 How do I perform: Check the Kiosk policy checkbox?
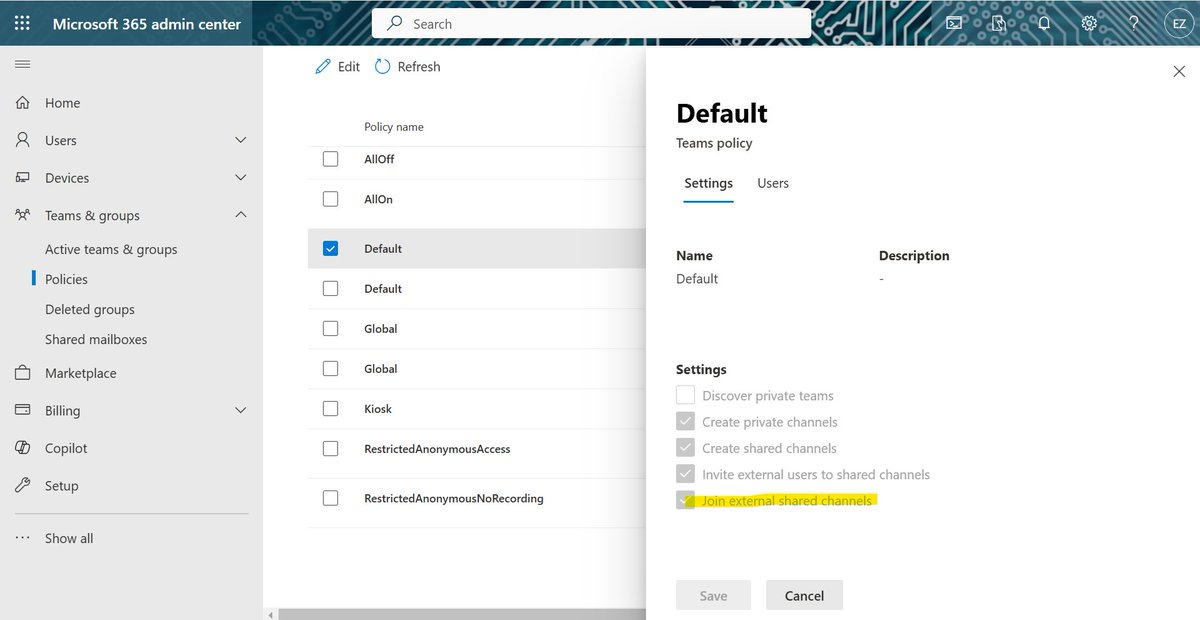[x=330, y=408]
